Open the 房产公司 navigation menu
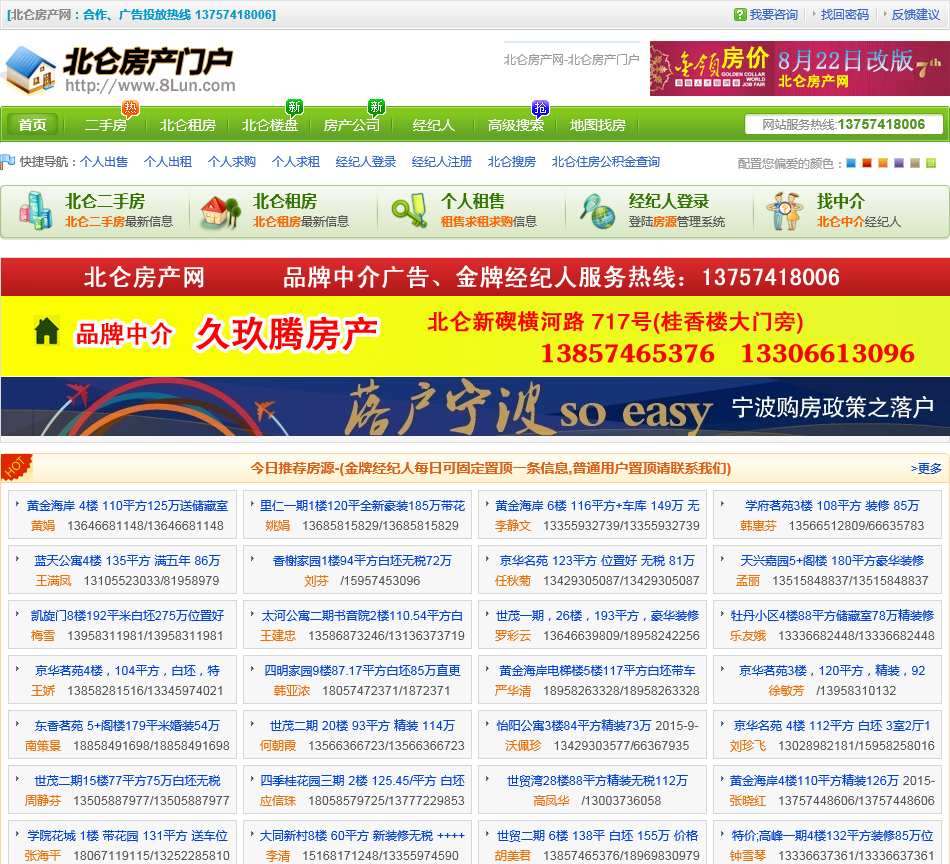Viewport: 950px width, 864px height. pos(351,125)
